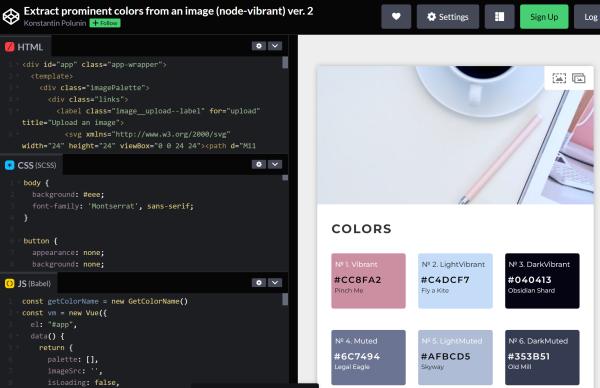Click the HTML editor scrollbar thumb
The height and width of the screenshot is (388, 600).
(285, 62)
